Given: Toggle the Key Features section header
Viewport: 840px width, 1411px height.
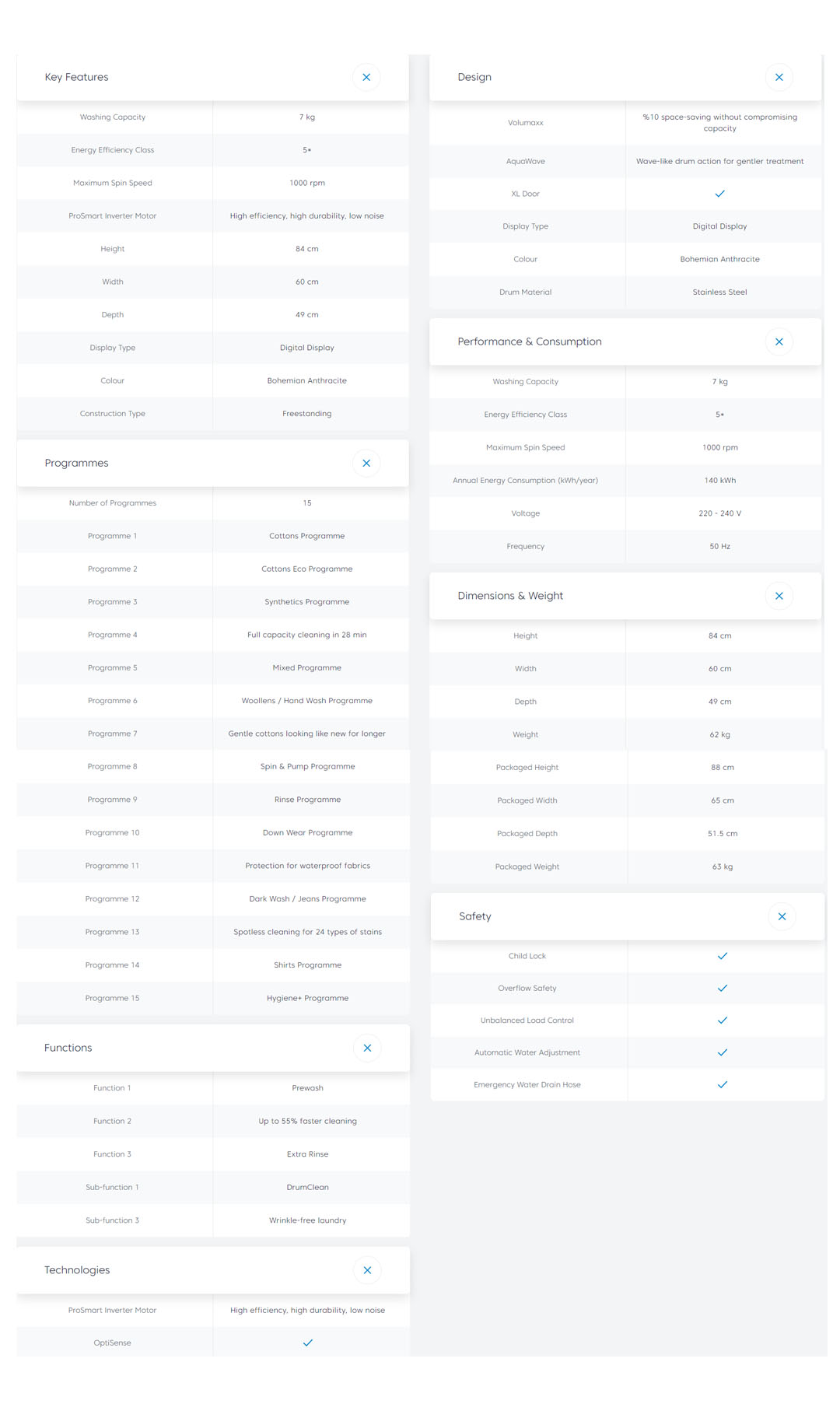Looking at the screenshot, I should (194, 77).
